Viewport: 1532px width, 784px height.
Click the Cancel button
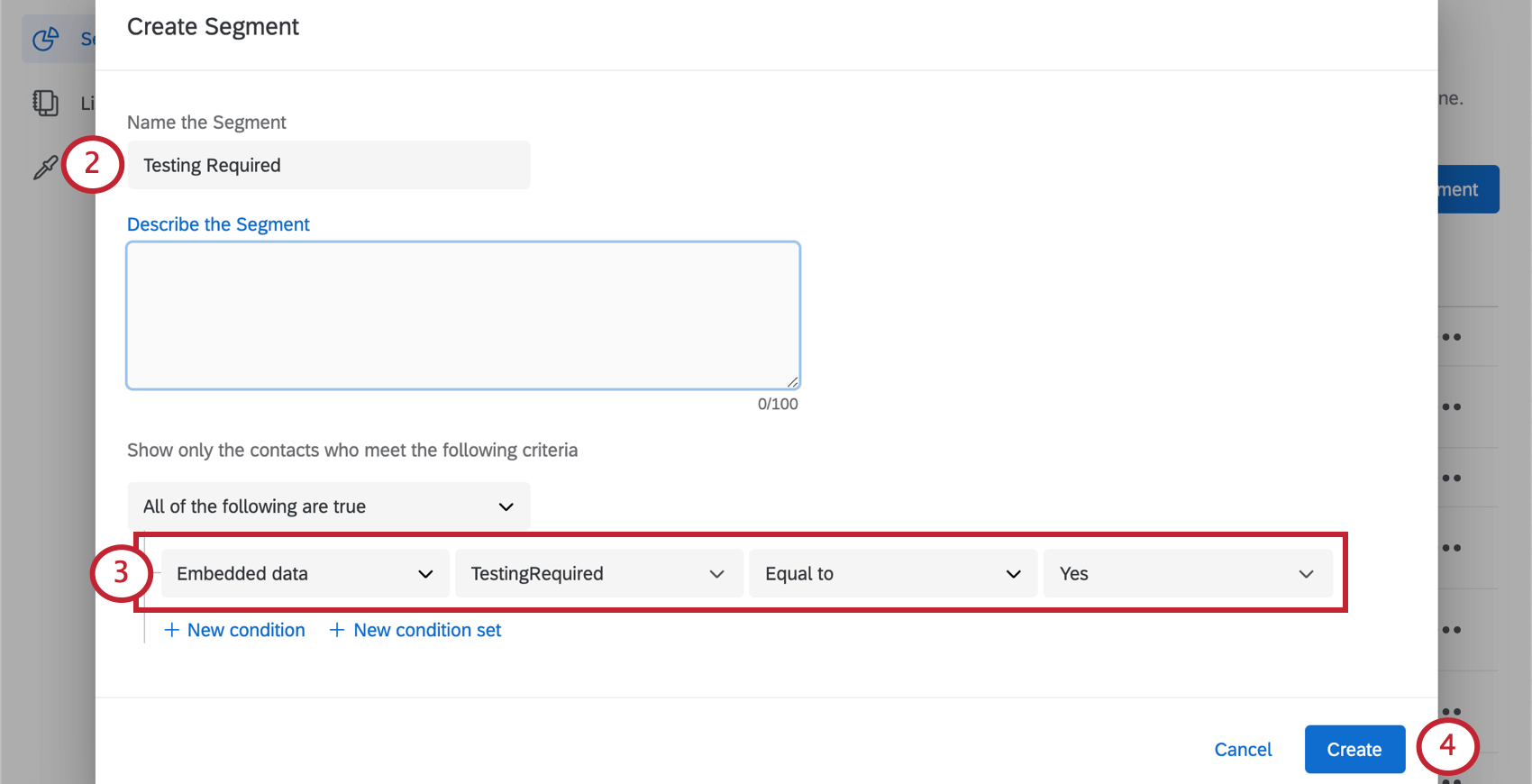1243,749
